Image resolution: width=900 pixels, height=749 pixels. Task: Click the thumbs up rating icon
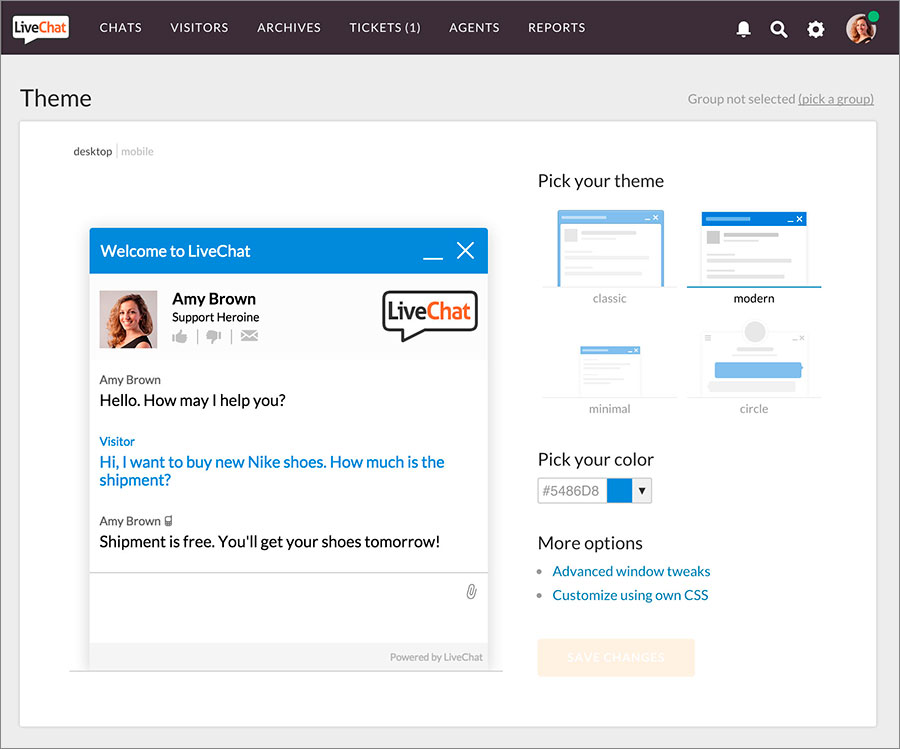tap(180, 336)
